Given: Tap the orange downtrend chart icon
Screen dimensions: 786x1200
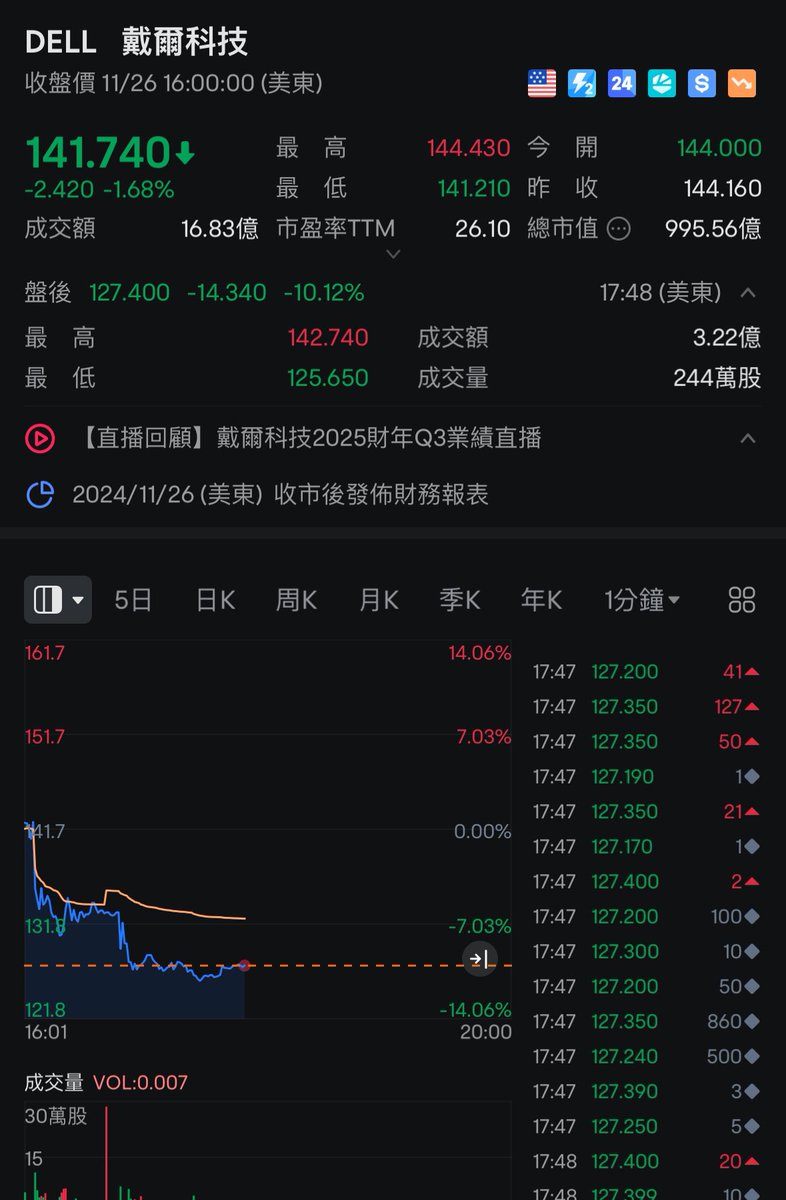Looking at the screenshot, I should pyautogui.click(x=742, y=83).
